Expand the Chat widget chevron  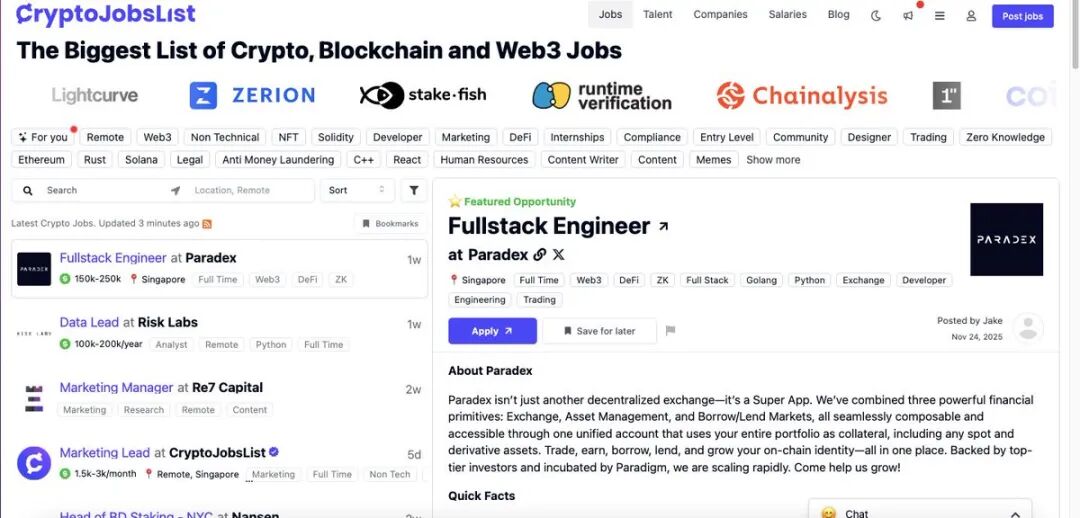coord(1013,513)
